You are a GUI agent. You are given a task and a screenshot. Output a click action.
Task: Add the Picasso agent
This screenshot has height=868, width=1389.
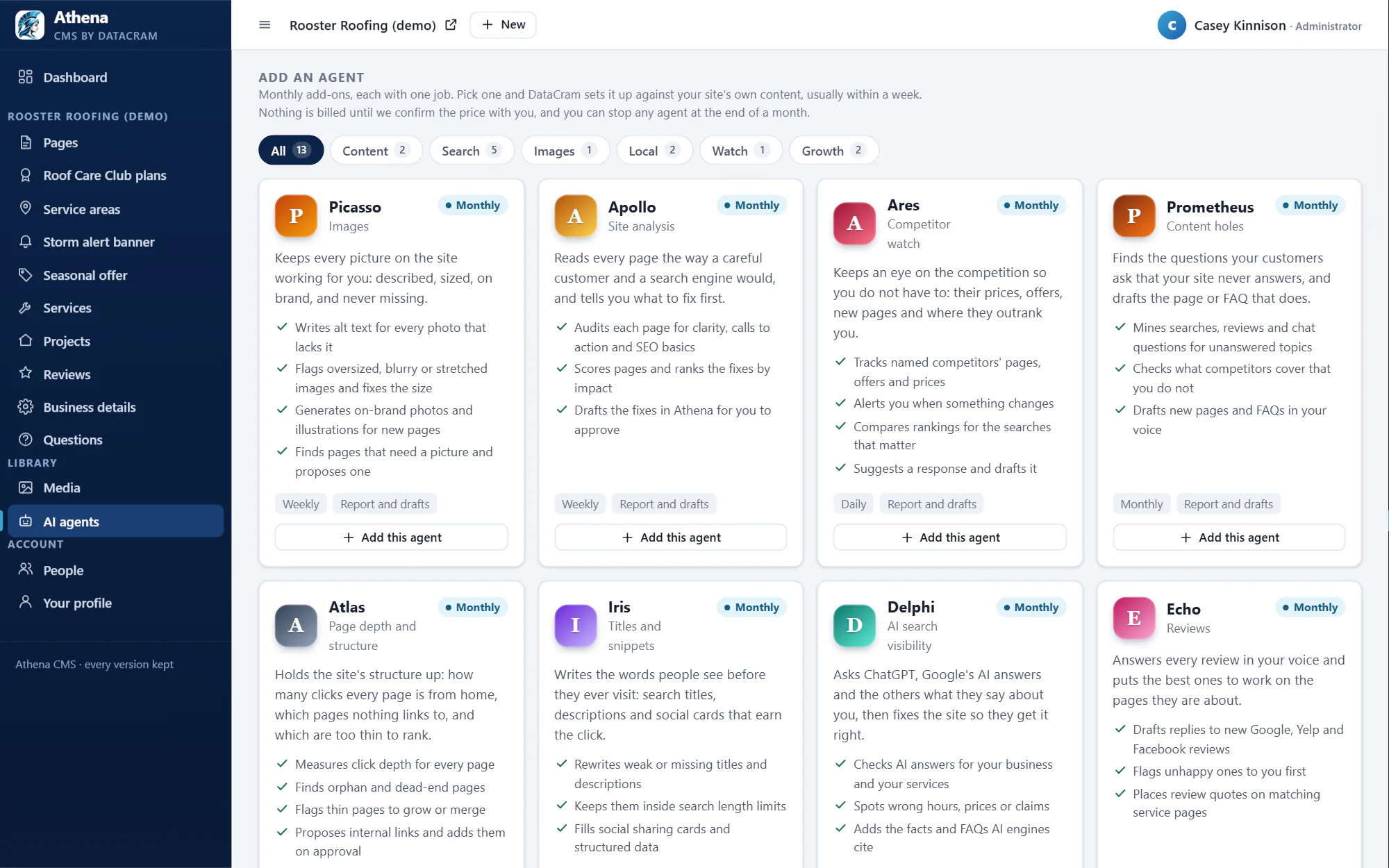(392, 537)
